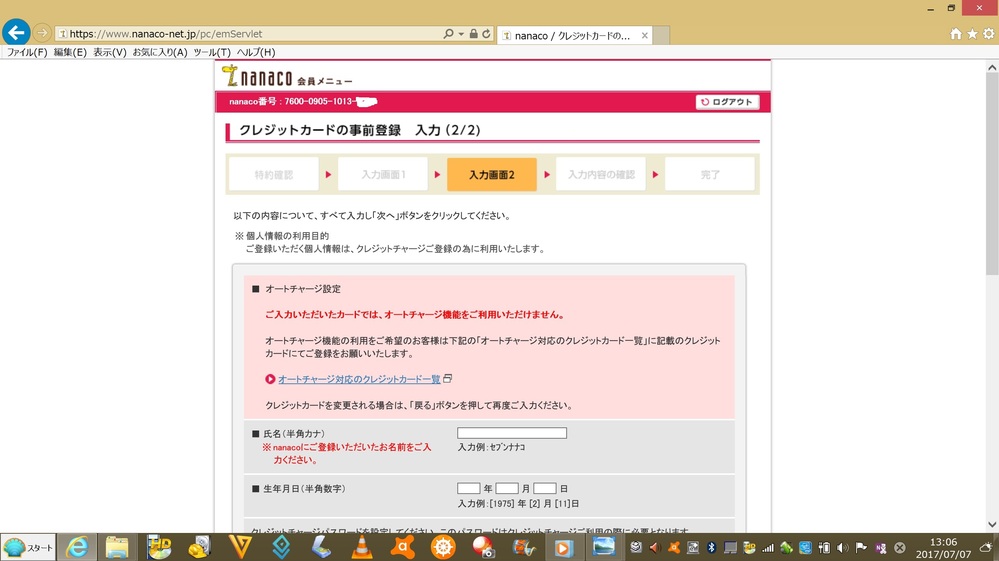The height and width of the screenshot is (561, 999).
Task: Click the birth year (年) input box
Action: pyautogui.click(x=468, y=488)
